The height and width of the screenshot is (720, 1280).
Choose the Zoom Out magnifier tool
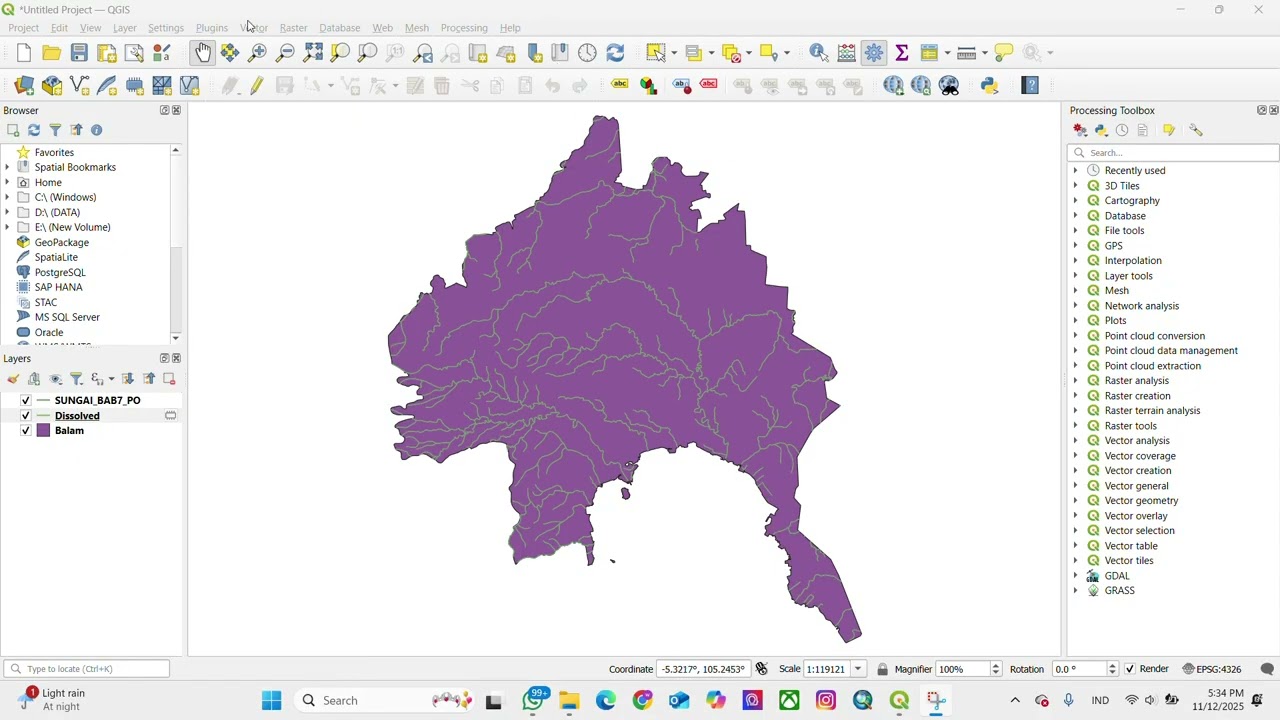tap(285, 53)
